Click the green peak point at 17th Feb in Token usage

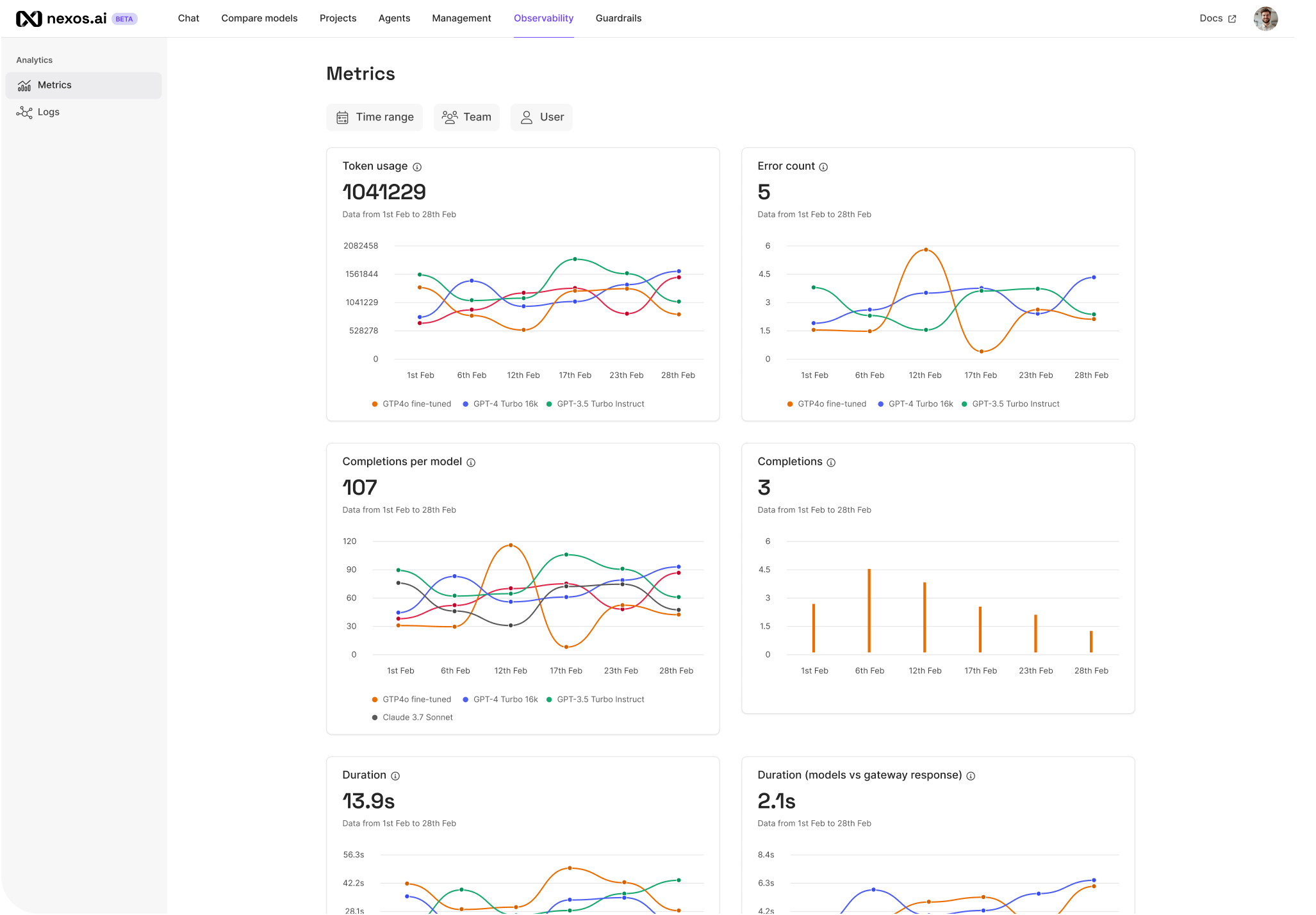coord(575,259)
